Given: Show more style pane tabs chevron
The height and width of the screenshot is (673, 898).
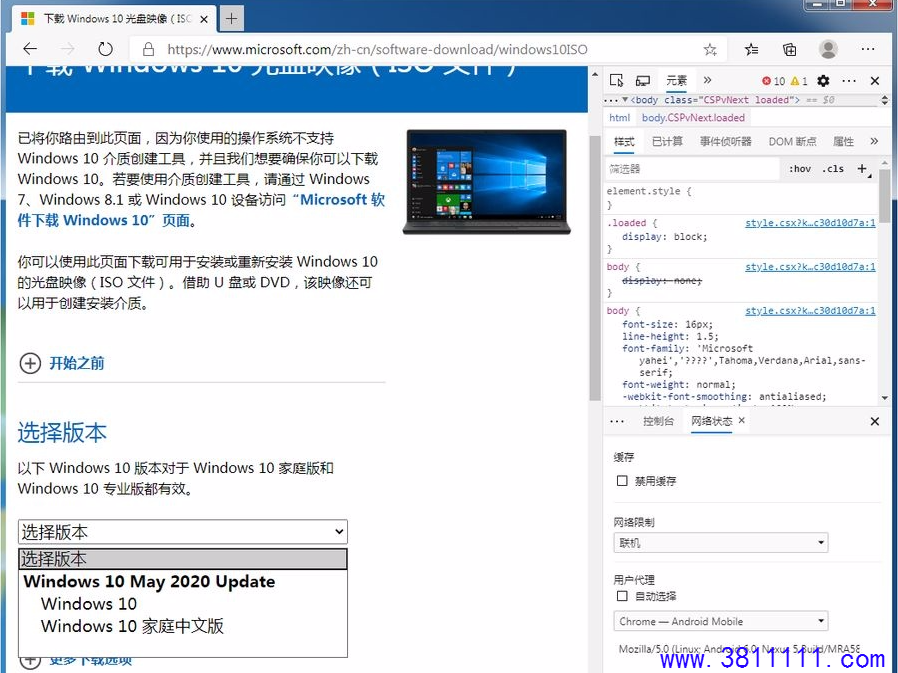Looking at the screenshot, I should click(874, 141).
